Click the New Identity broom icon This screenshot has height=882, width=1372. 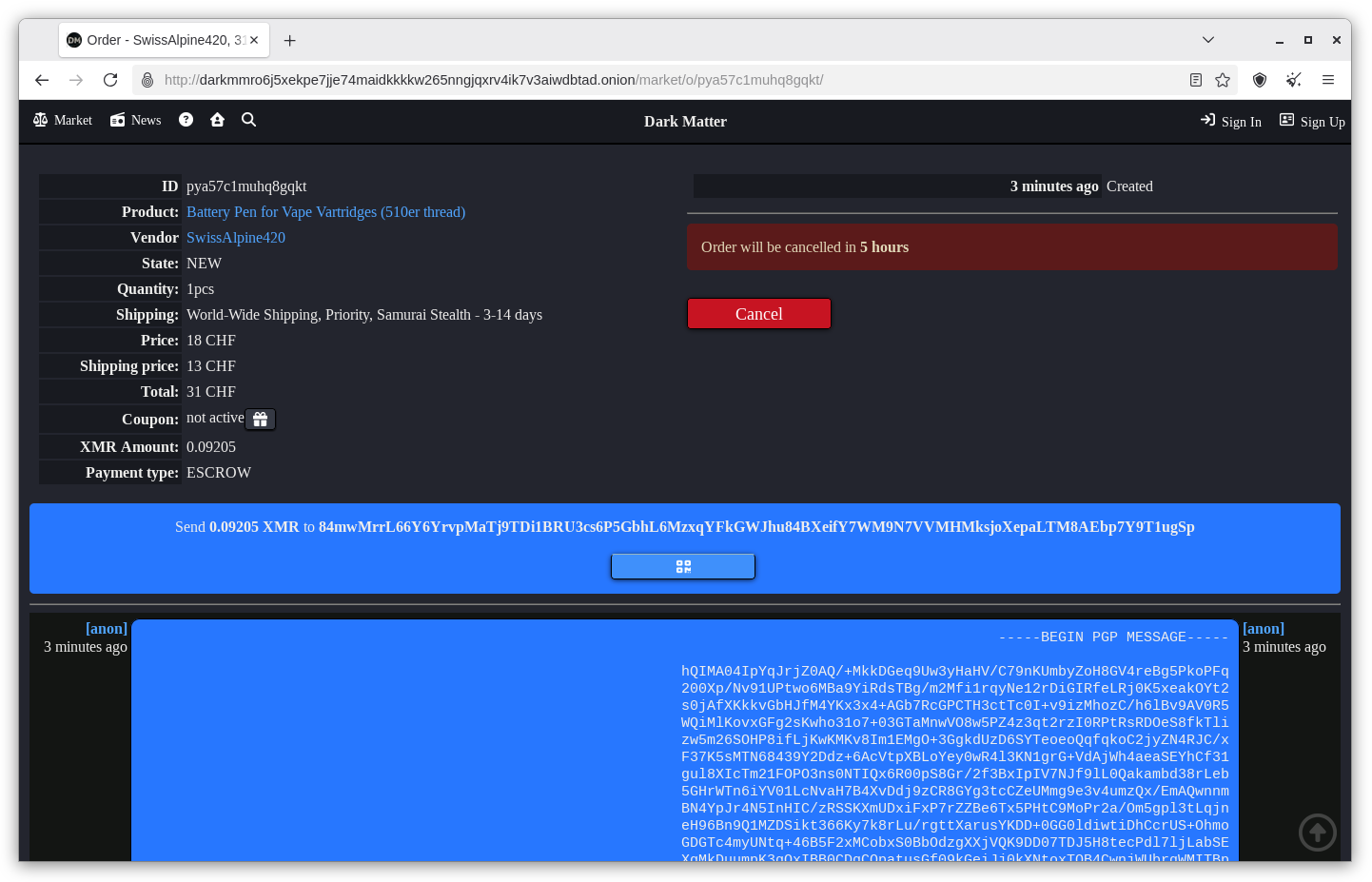click(x=1293, y=80)
